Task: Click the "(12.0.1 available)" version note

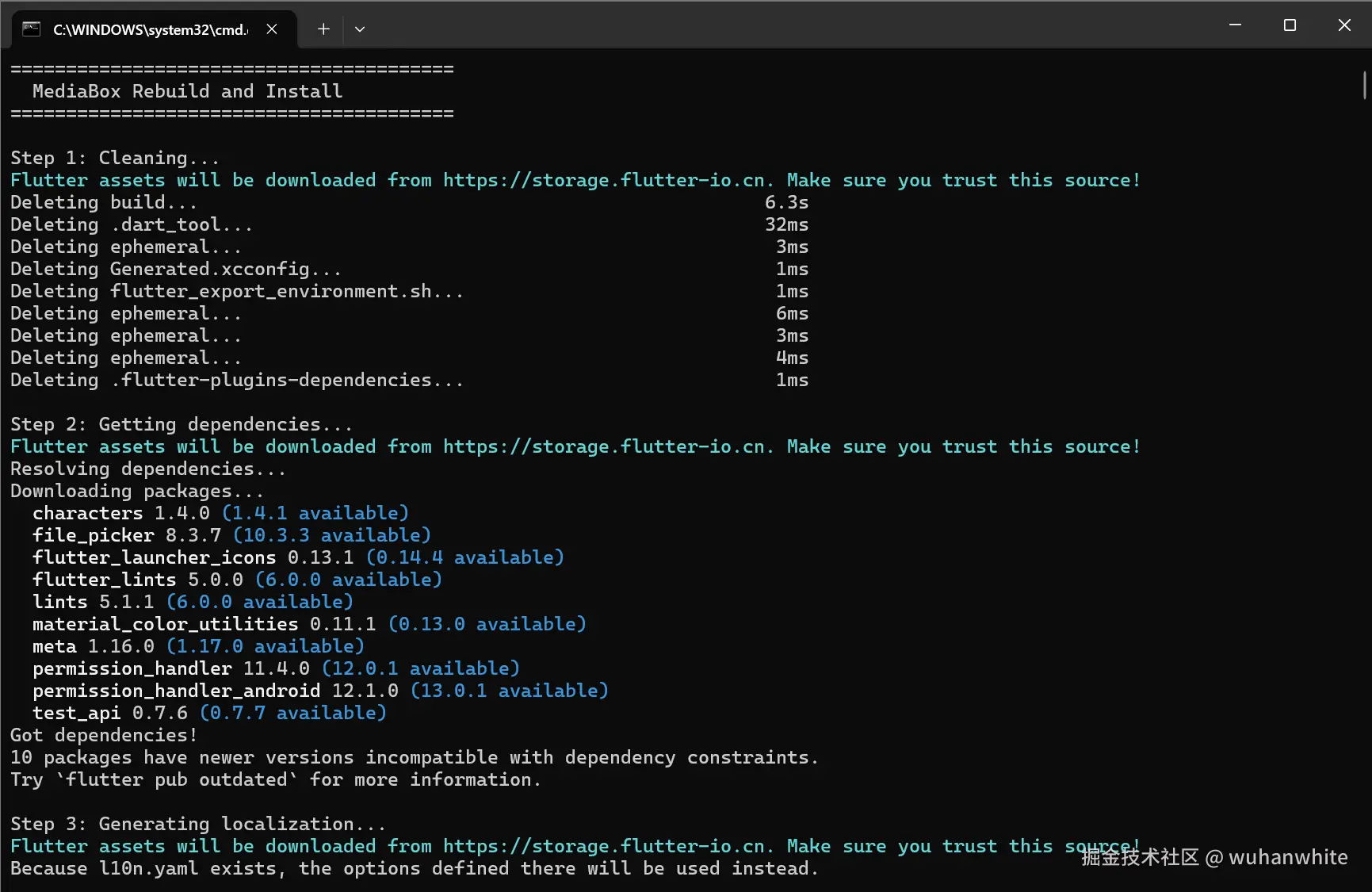Action: (421, 668)
